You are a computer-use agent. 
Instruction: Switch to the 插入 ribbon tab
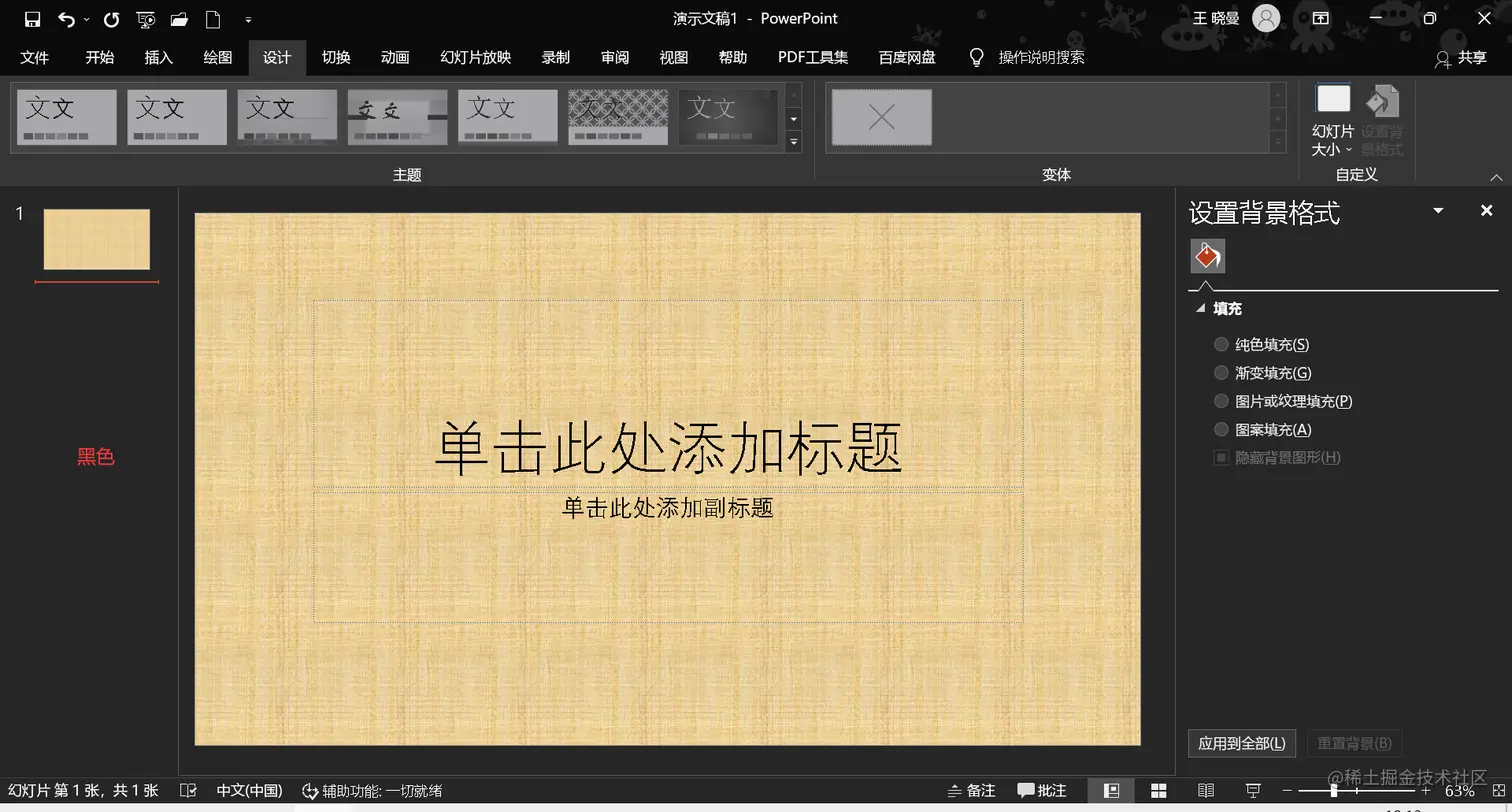158,57
